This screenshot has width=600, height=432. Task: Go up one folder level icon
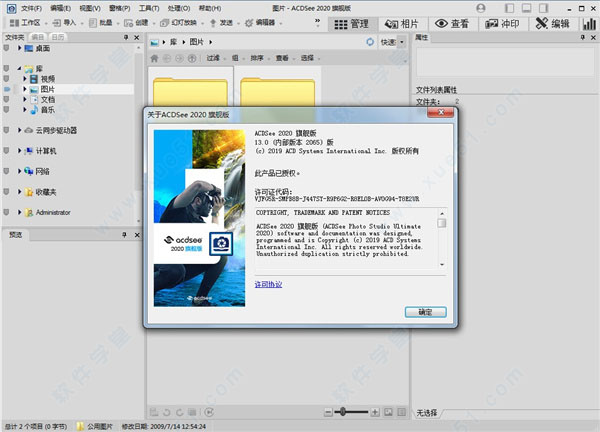[x=192, y=58]
